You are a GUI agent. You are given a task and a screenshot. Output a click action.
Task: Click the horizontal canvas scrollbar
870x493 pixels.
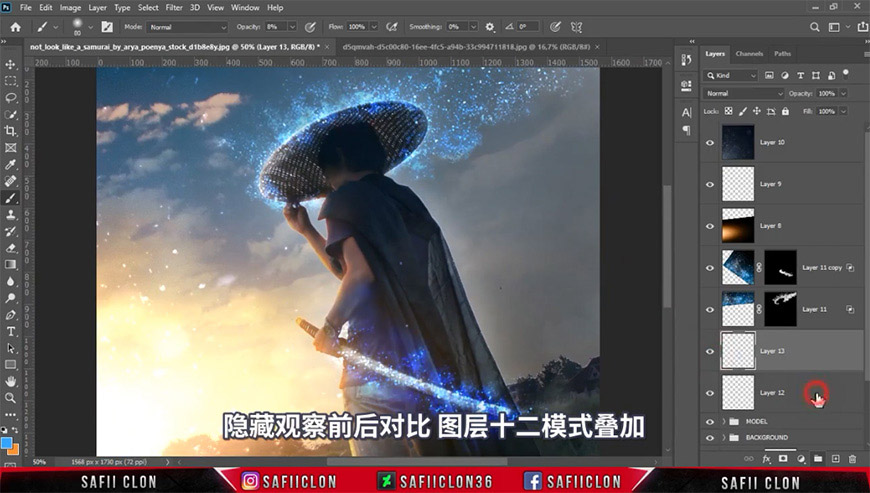point(416,461)
